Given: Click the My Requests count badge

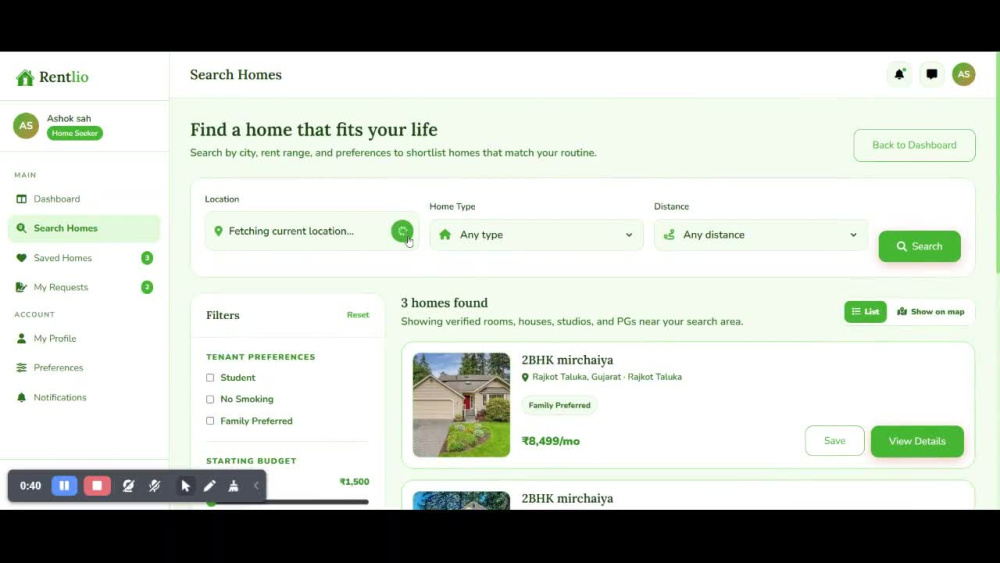Looking at the screenshot, I should coord(147,287).
